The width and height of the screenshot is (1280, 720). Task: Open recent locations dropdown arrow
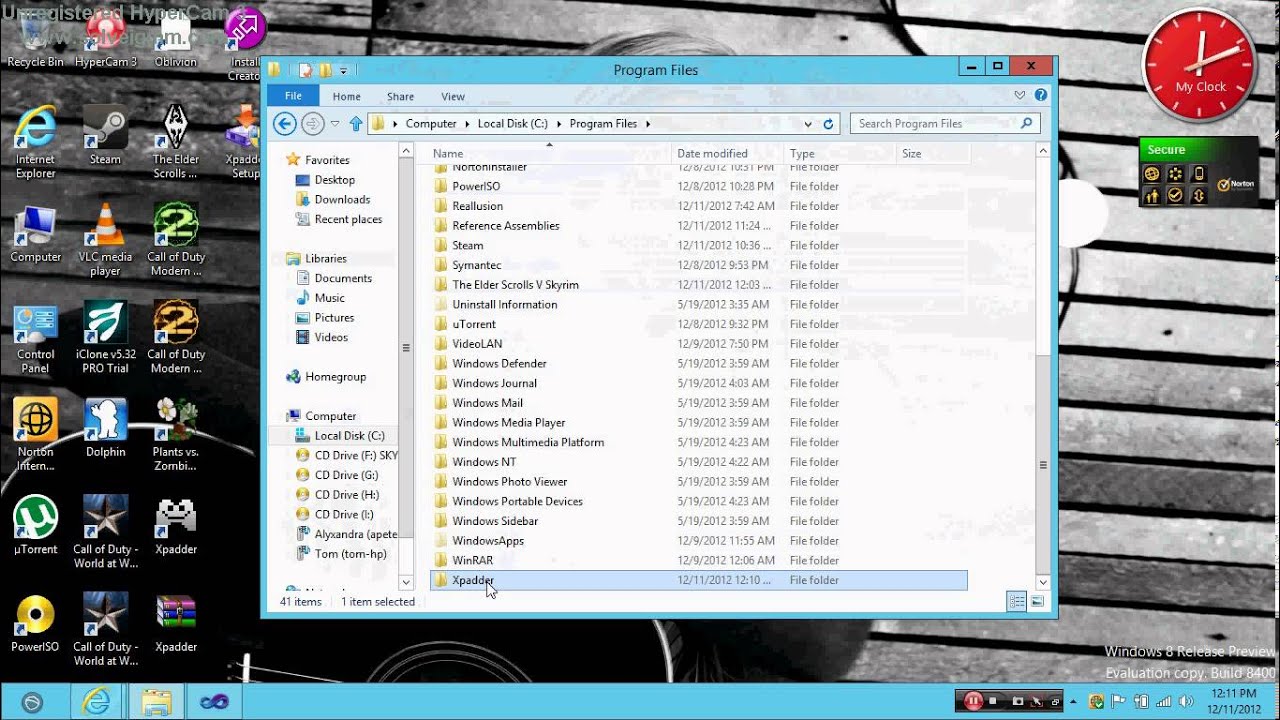[x=335, y=124]
